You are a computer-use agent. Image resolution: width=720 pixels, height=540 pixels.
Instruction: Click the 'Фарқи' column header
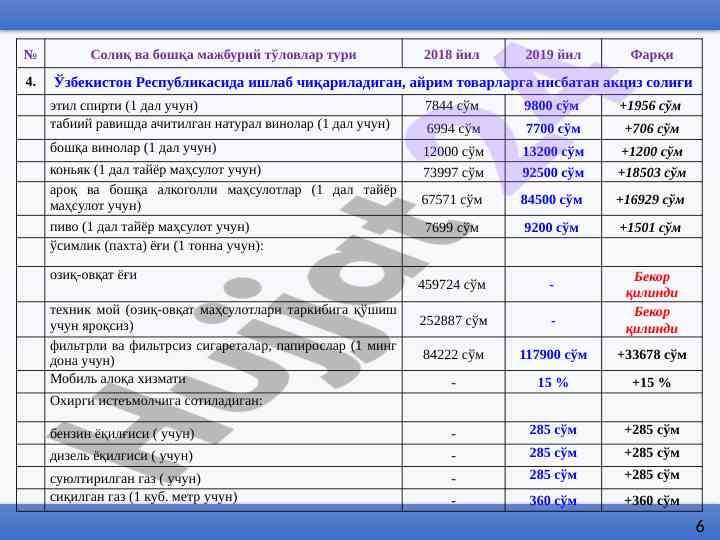coord(652,54)
